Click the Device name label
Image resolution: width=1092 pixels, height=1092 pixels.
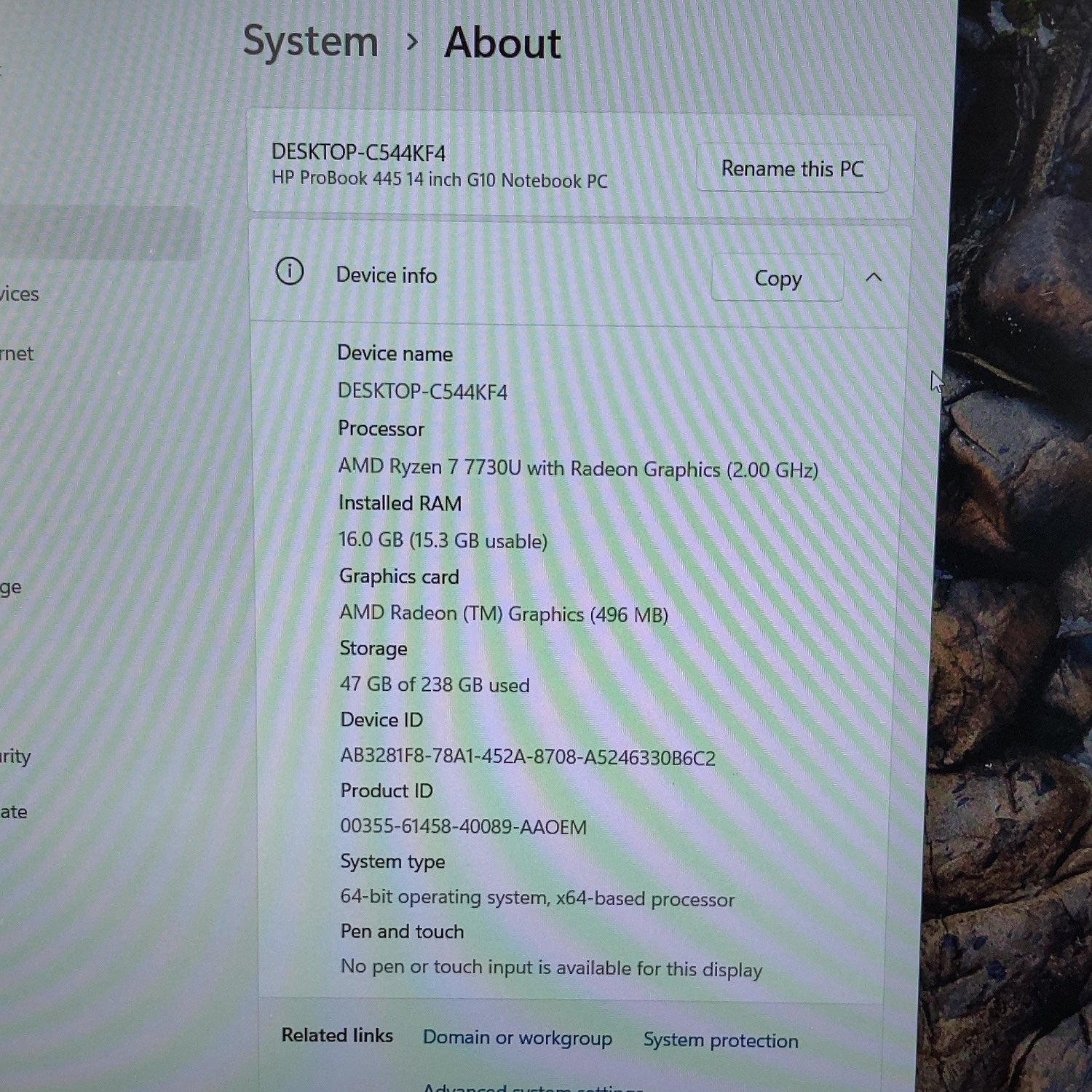pyautogui.click(x=395, y=354)
